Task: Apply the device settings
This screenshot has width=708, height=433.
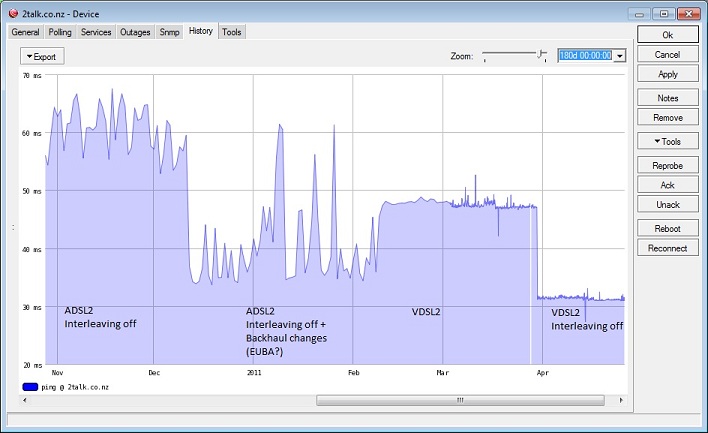Action: point(668,74)
